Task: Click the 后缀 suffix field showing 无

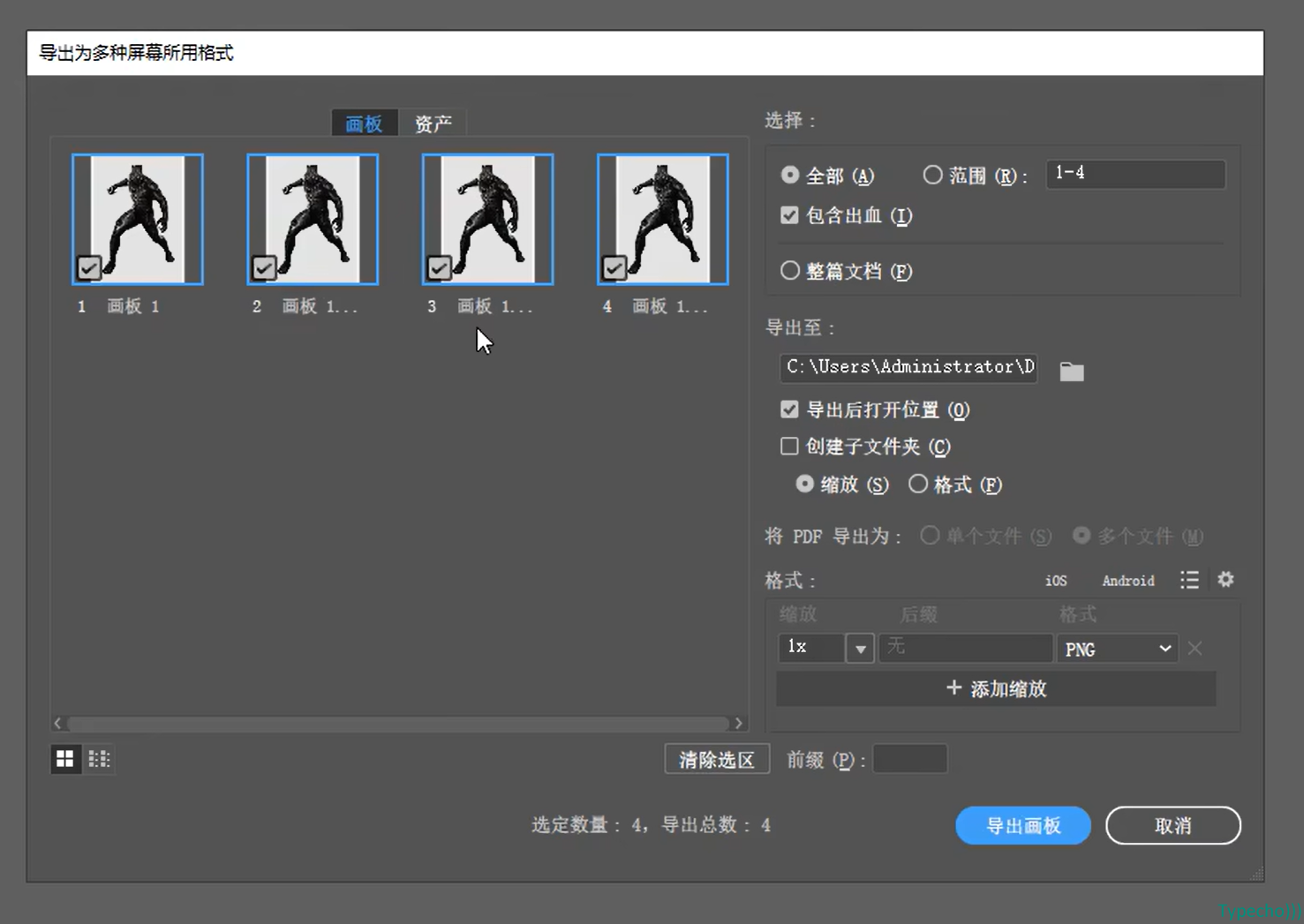Action: coord(965,648)
